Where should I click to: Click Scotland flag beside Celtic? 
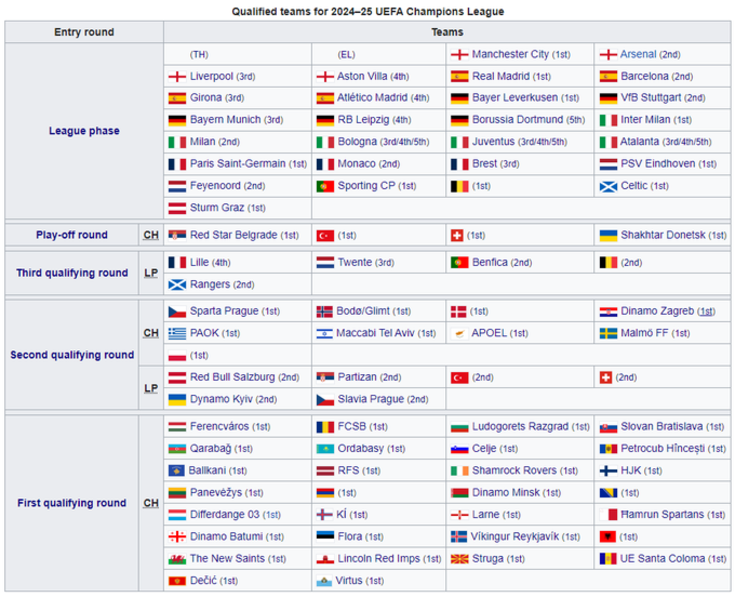608,187
